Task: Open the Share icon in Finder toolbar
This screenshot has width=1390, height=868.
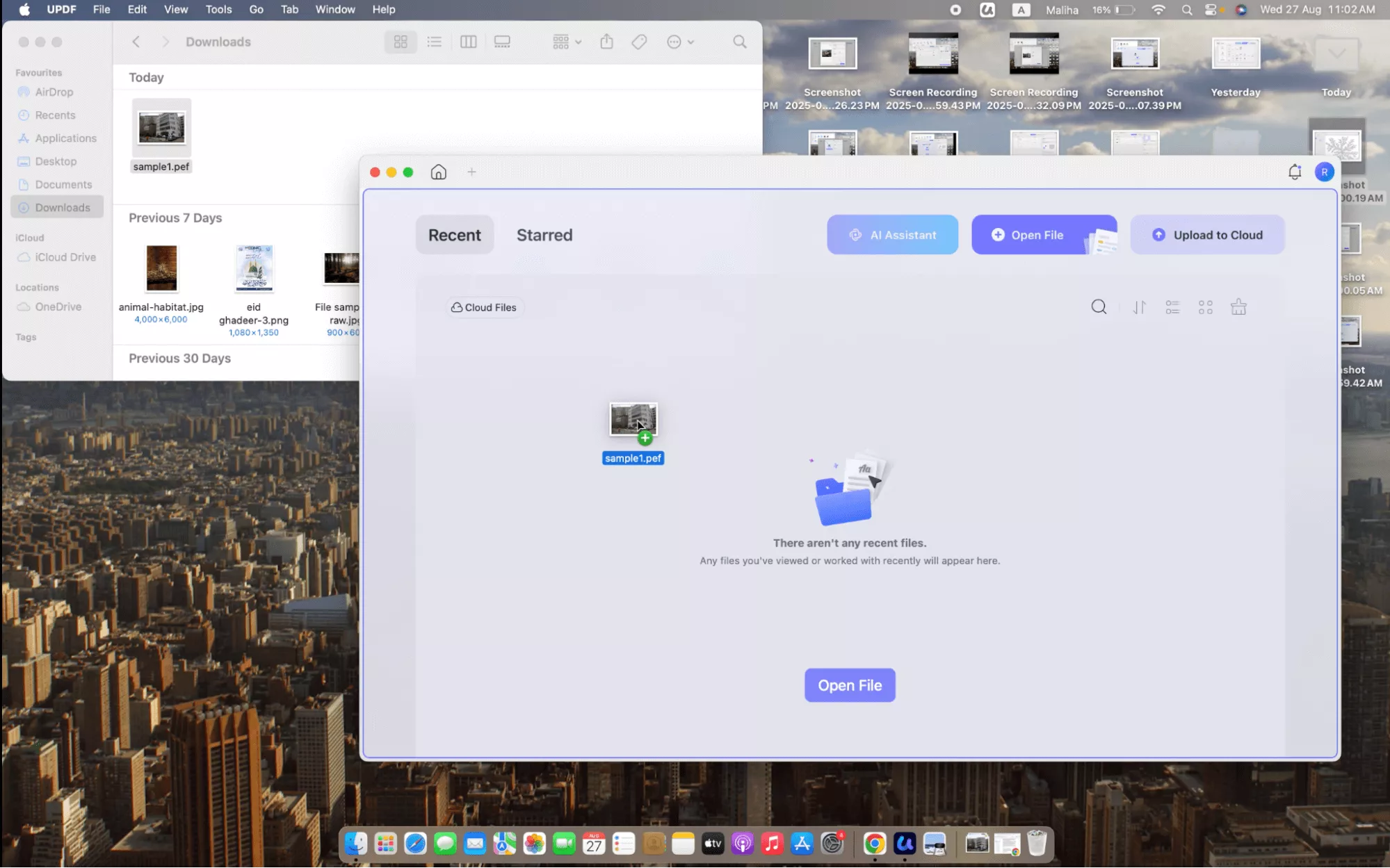Action: tap(606, 42)
